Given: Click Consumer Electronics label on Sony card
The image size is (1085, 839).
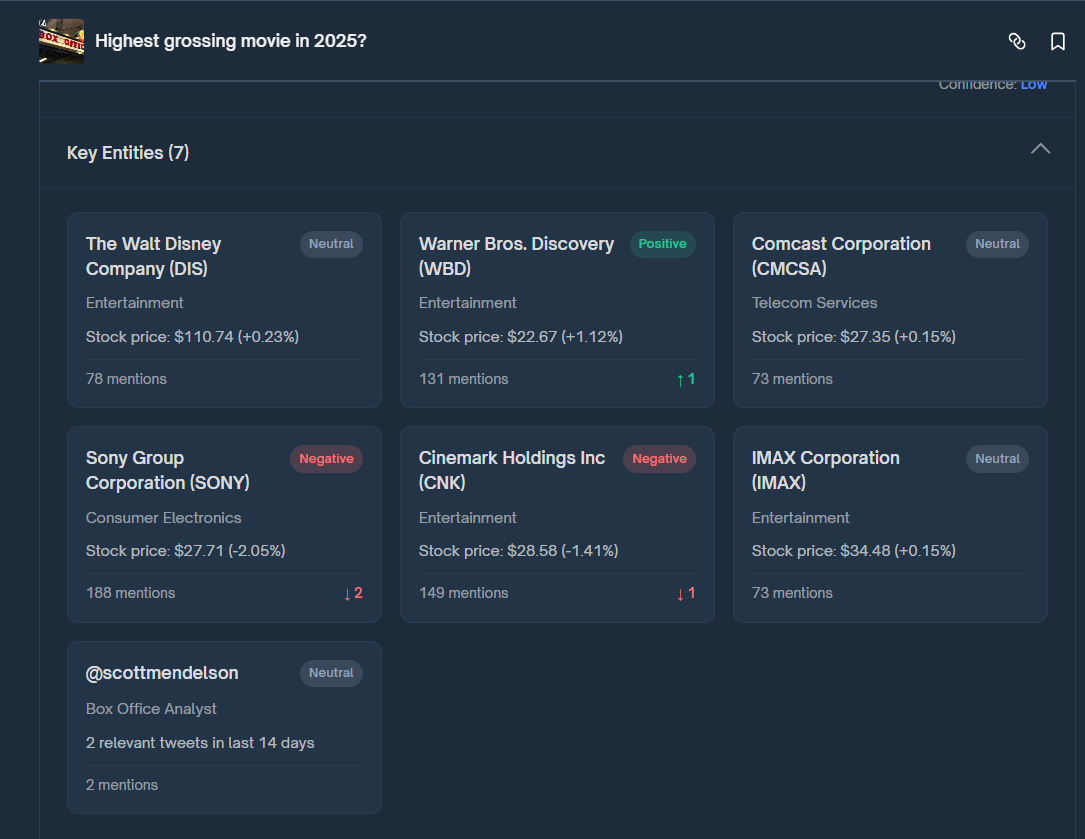Looking at the screenshot, I should pos(163,518).
